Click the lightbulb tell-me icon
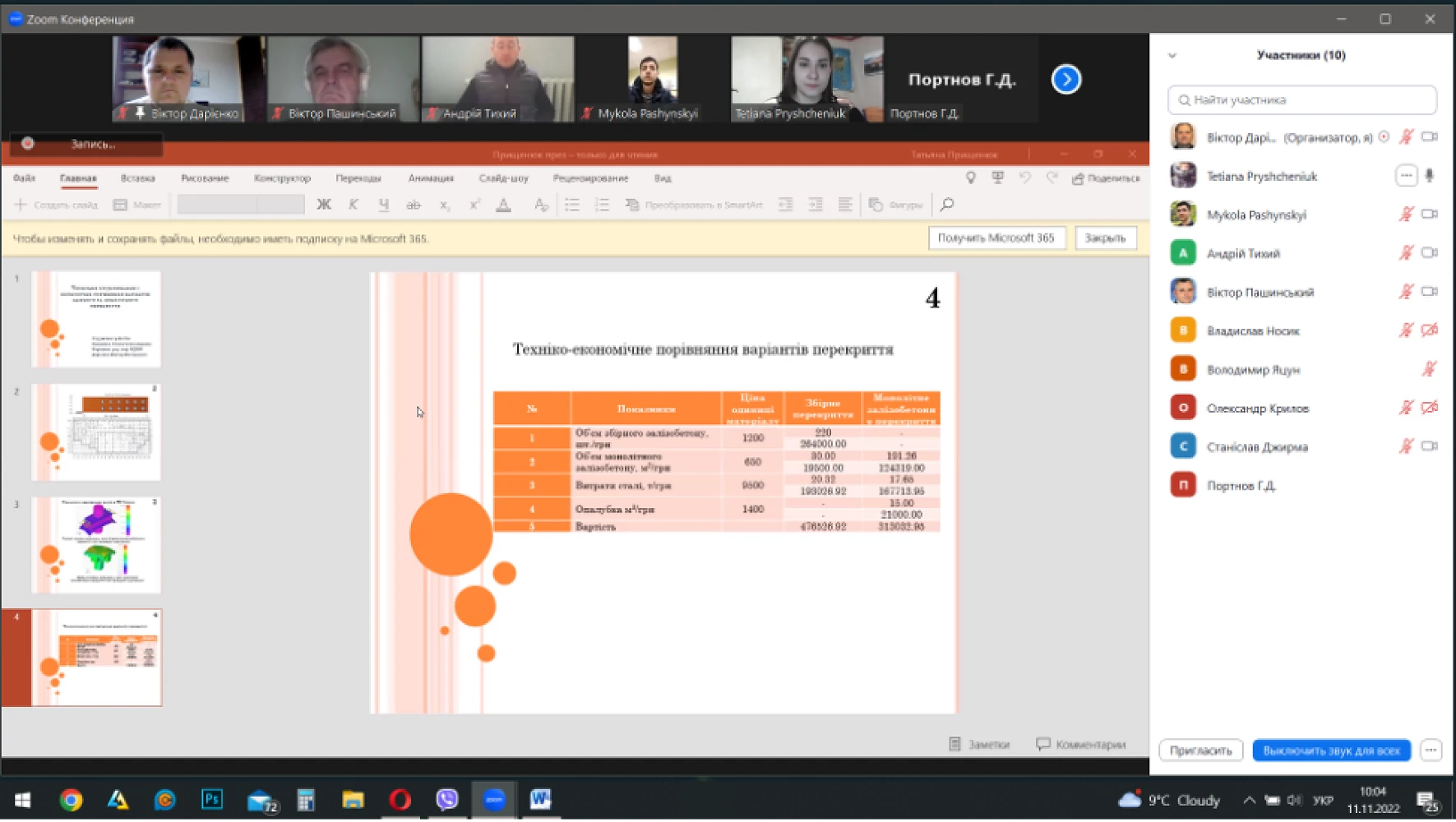 pos(971,178)
